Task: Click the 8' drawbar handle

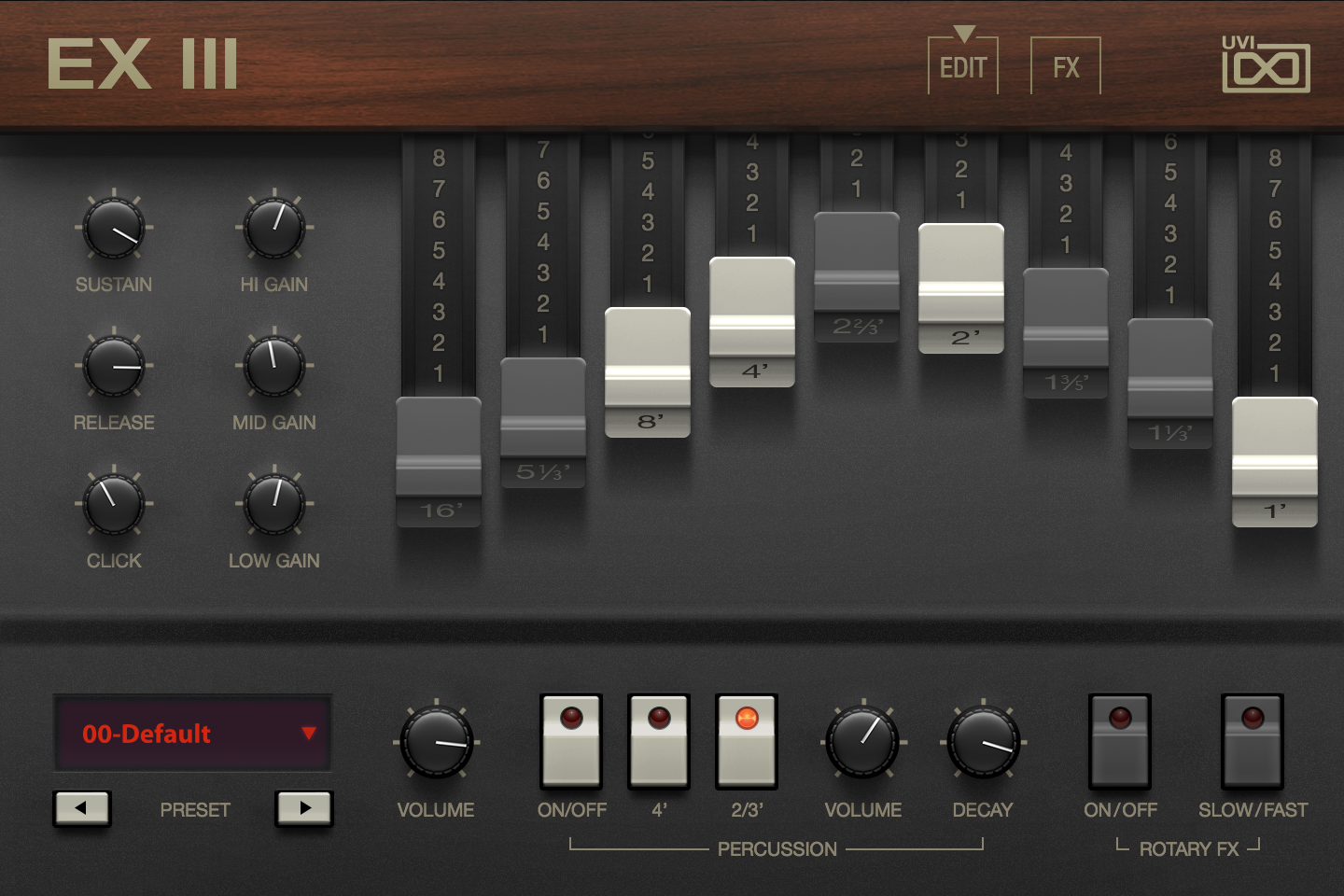Action: pyautogui.click(x=648, y=372)
